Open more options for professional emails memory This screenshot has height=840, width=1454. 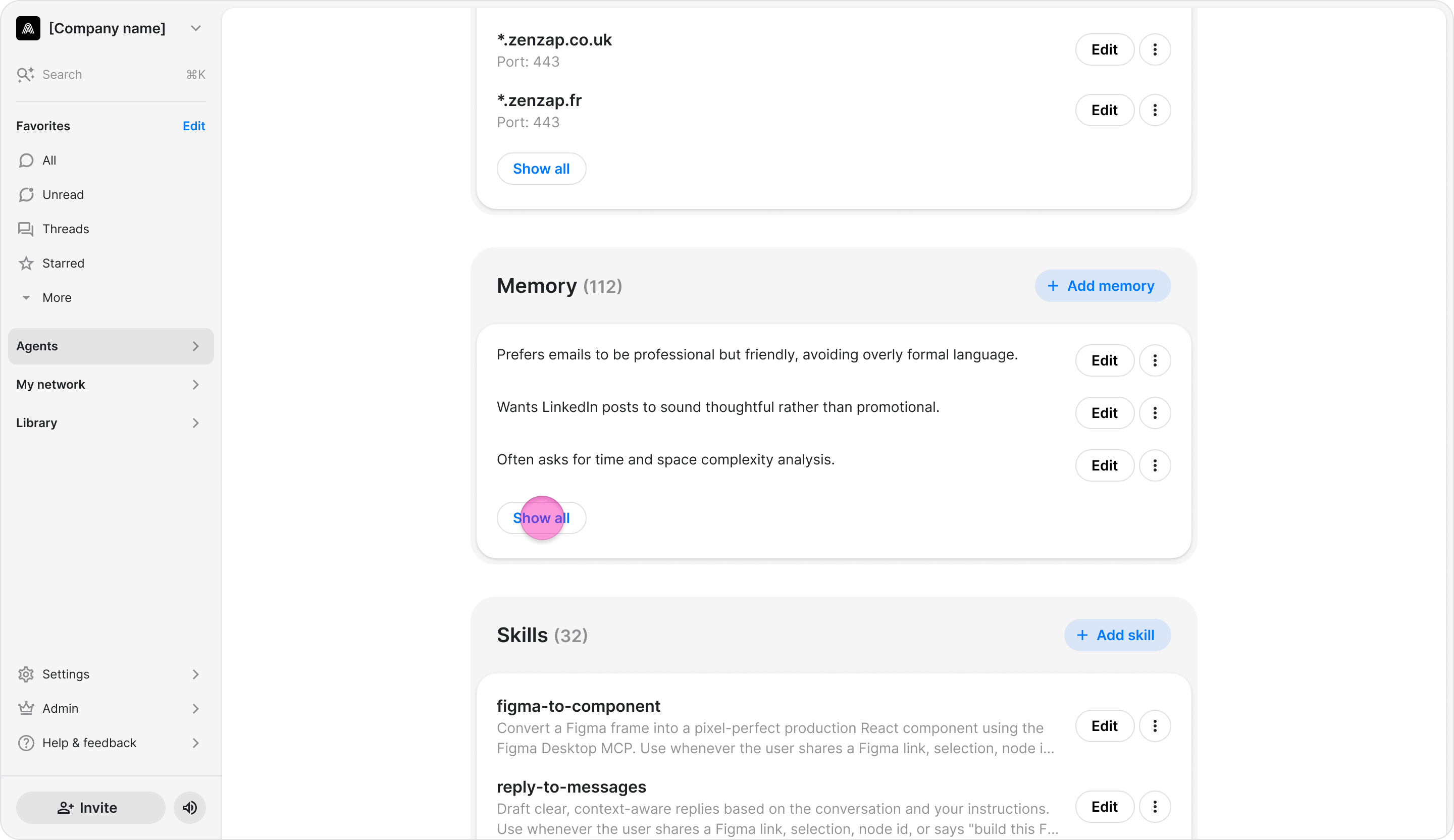click(1155, 360)
